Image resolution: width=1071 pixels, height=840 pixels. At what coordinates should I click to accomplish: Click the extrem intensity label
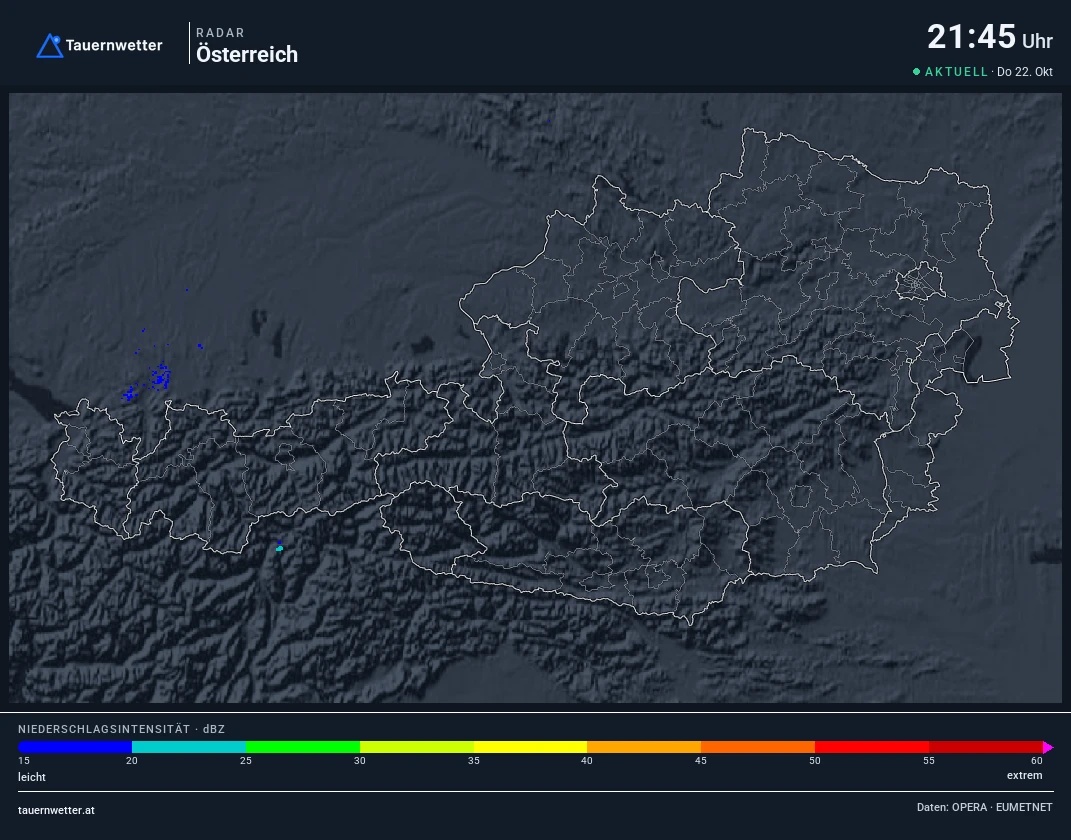[1025, 776]
